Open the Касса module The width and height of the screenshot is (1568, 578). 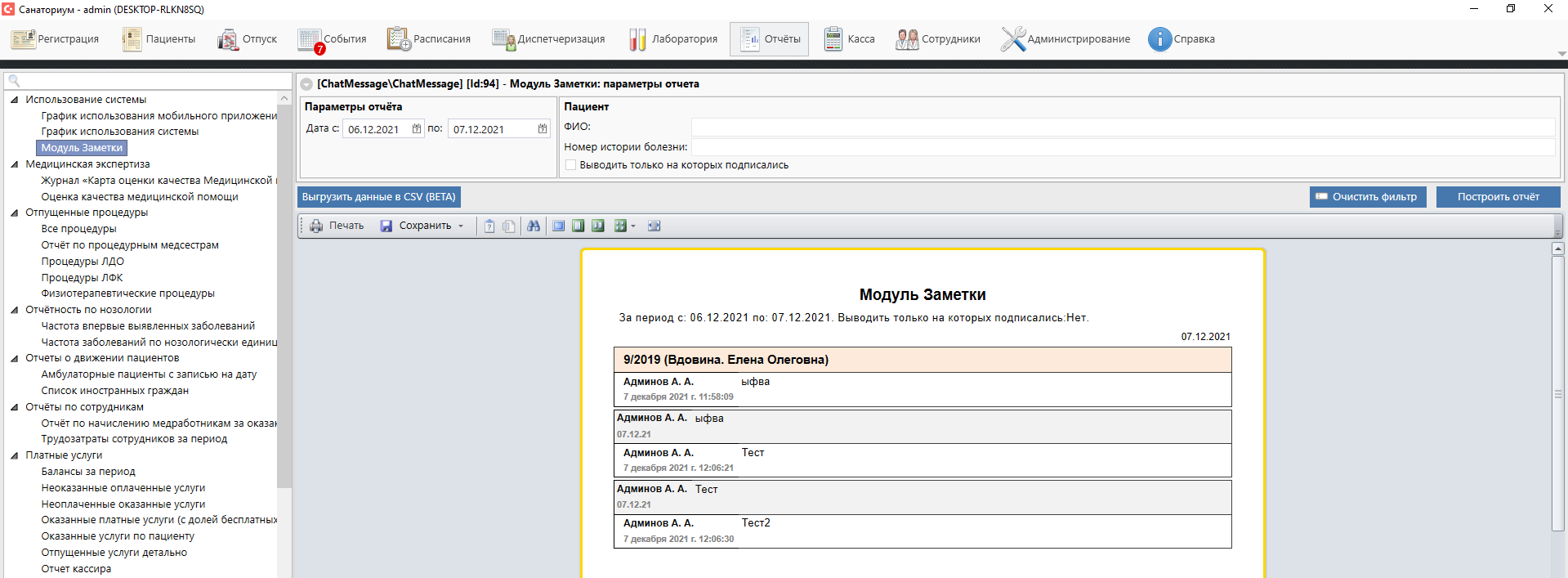point(849,39)
